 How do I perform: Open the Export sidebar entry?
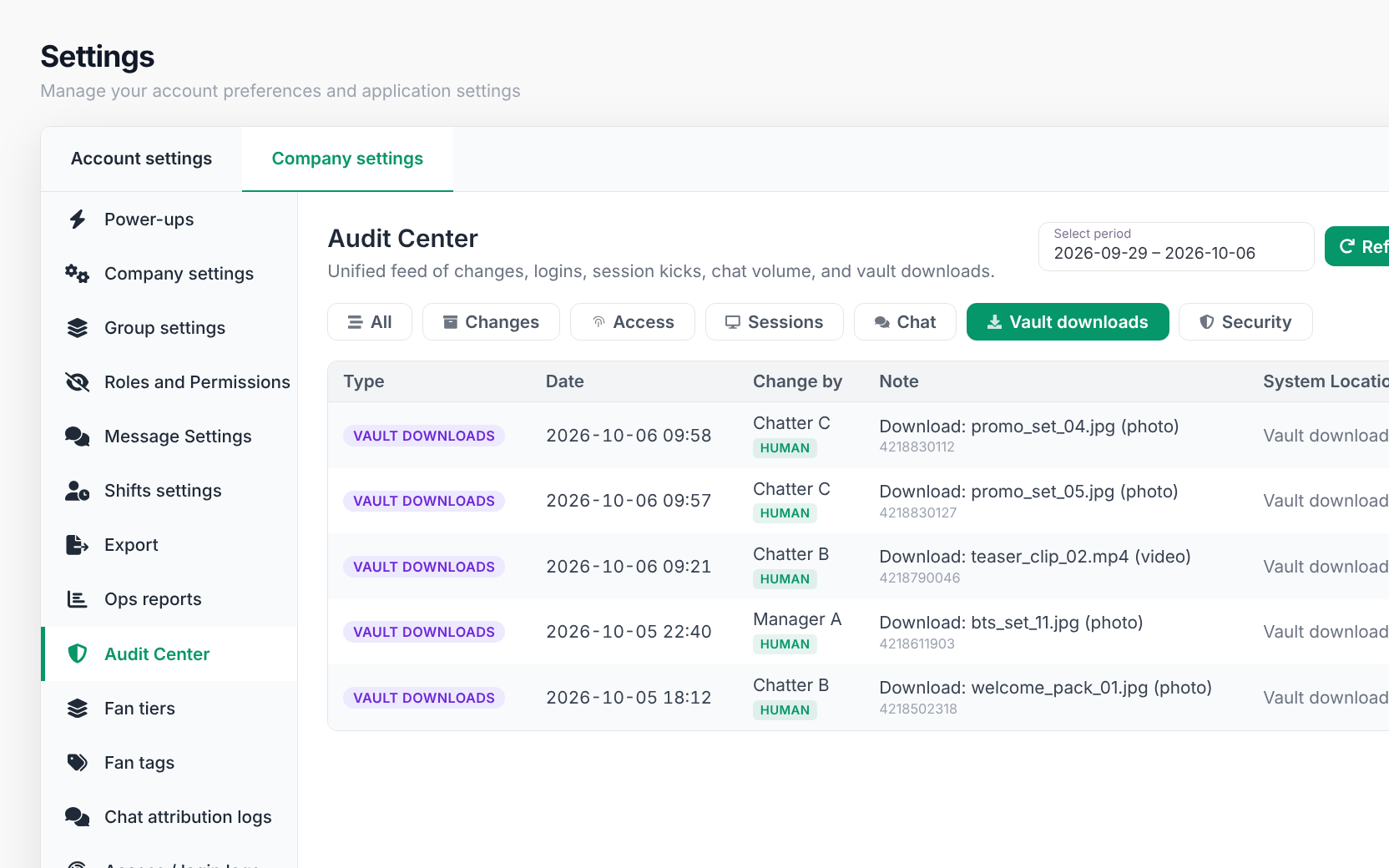tap(169, 545)
